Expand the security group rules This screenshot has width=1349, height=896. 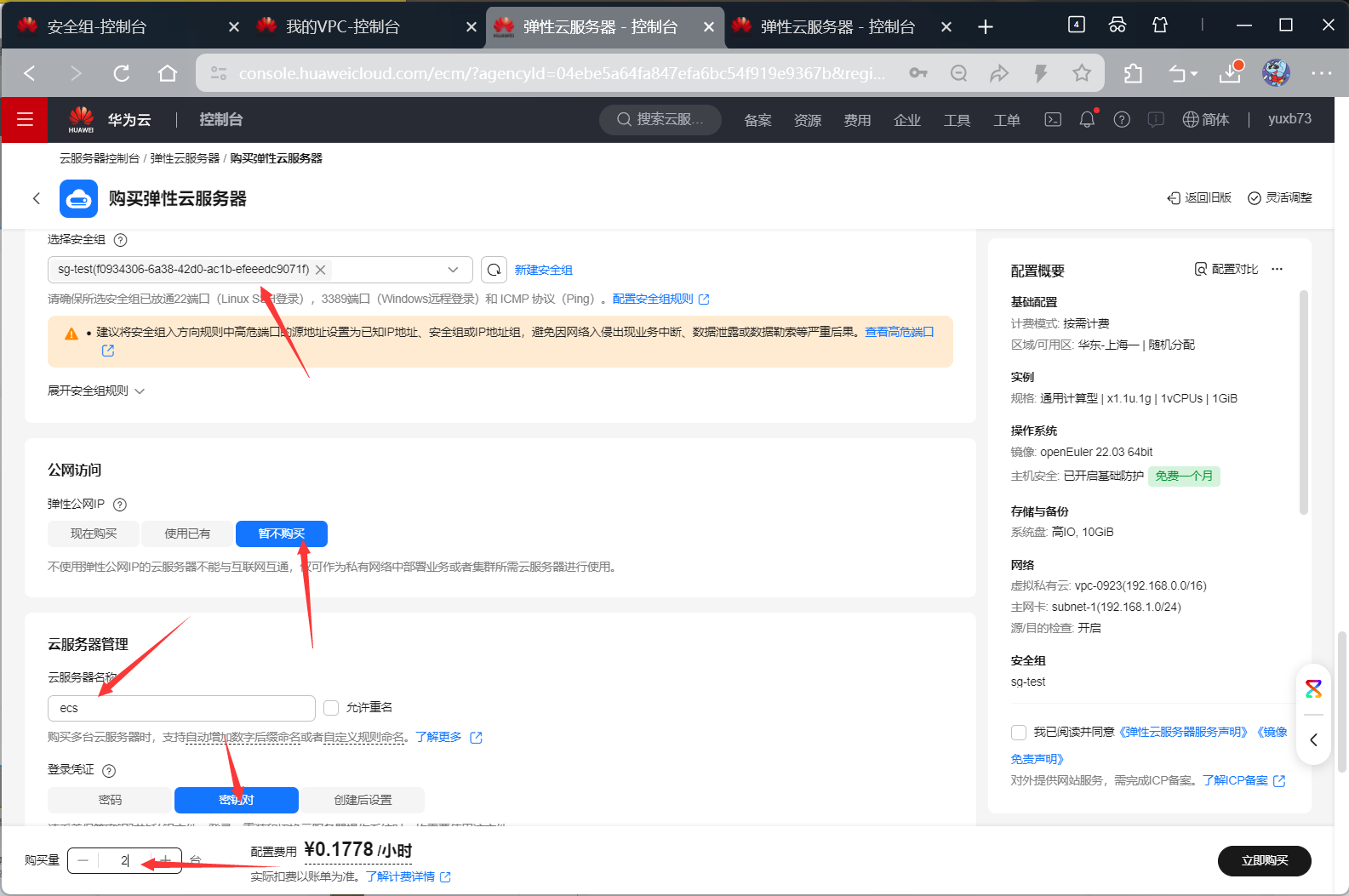tap(96, 391)
